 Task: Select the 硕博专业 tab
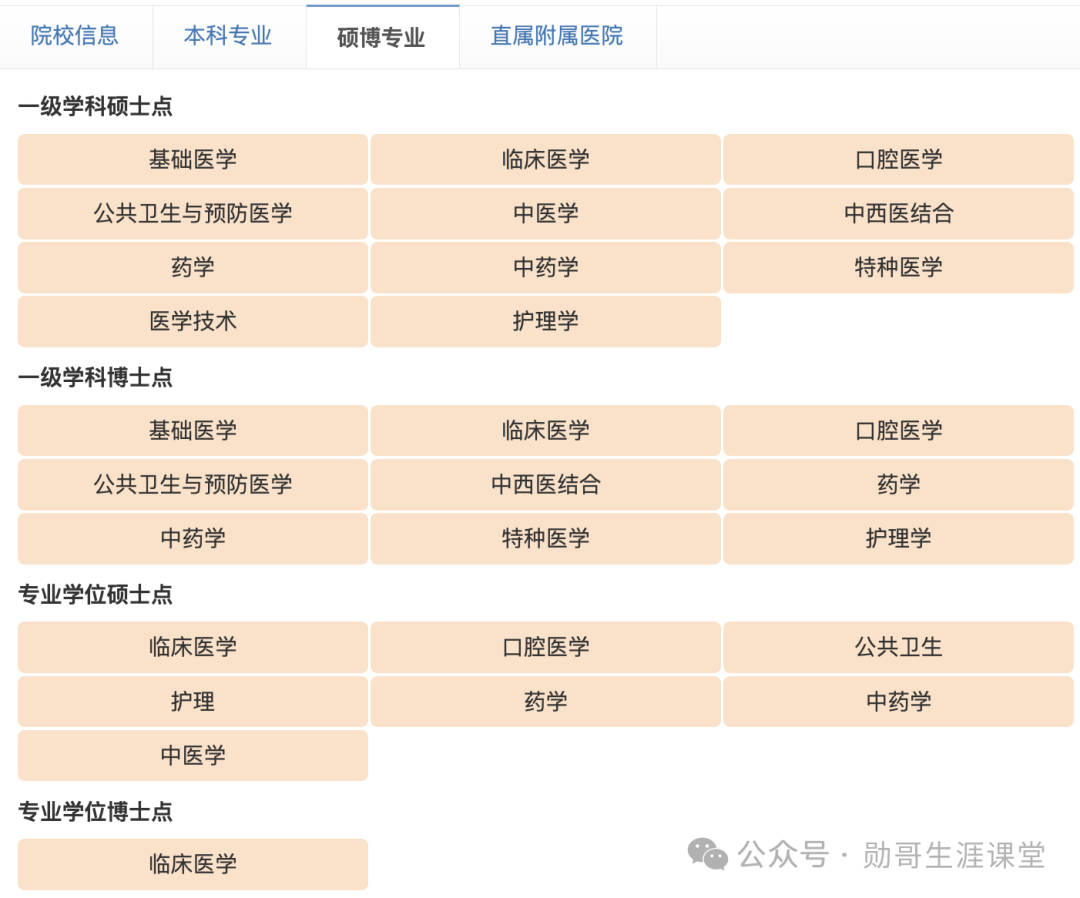pyautogui.click(x=382, y=35)
